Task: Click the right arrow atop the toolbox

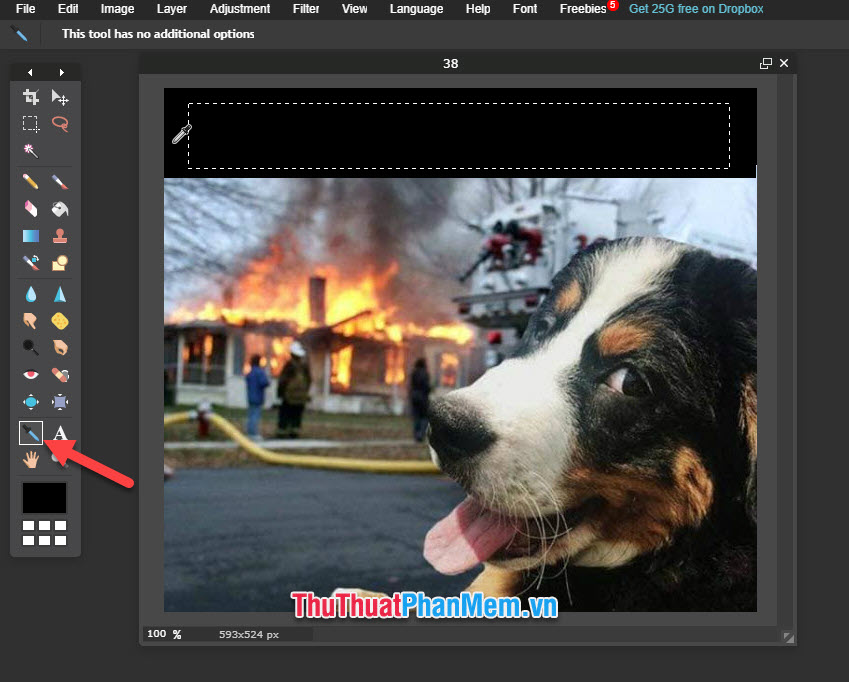Action: 60,71
